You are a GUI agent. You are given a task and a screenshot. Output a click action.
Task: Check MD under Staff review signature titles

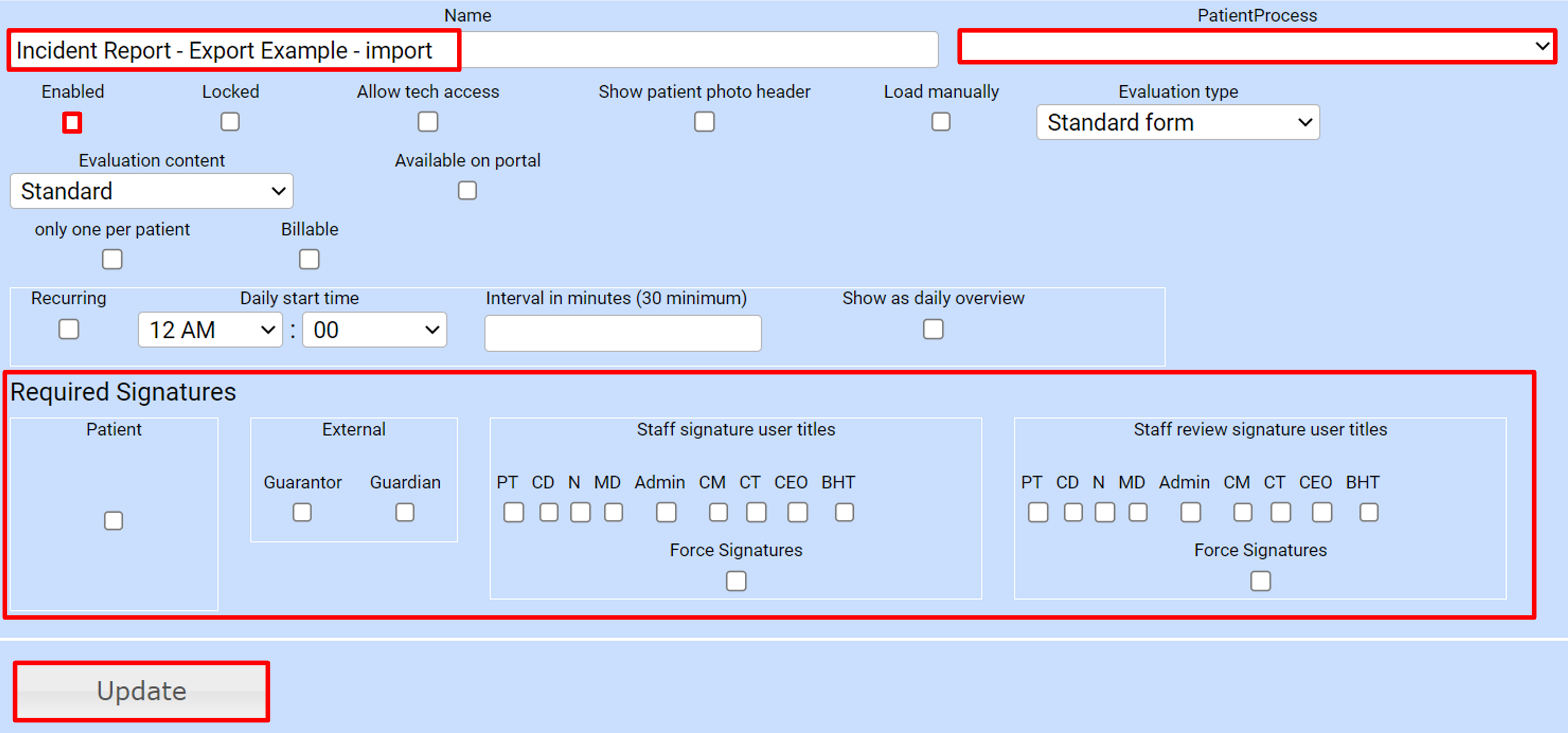(1139, 512)
